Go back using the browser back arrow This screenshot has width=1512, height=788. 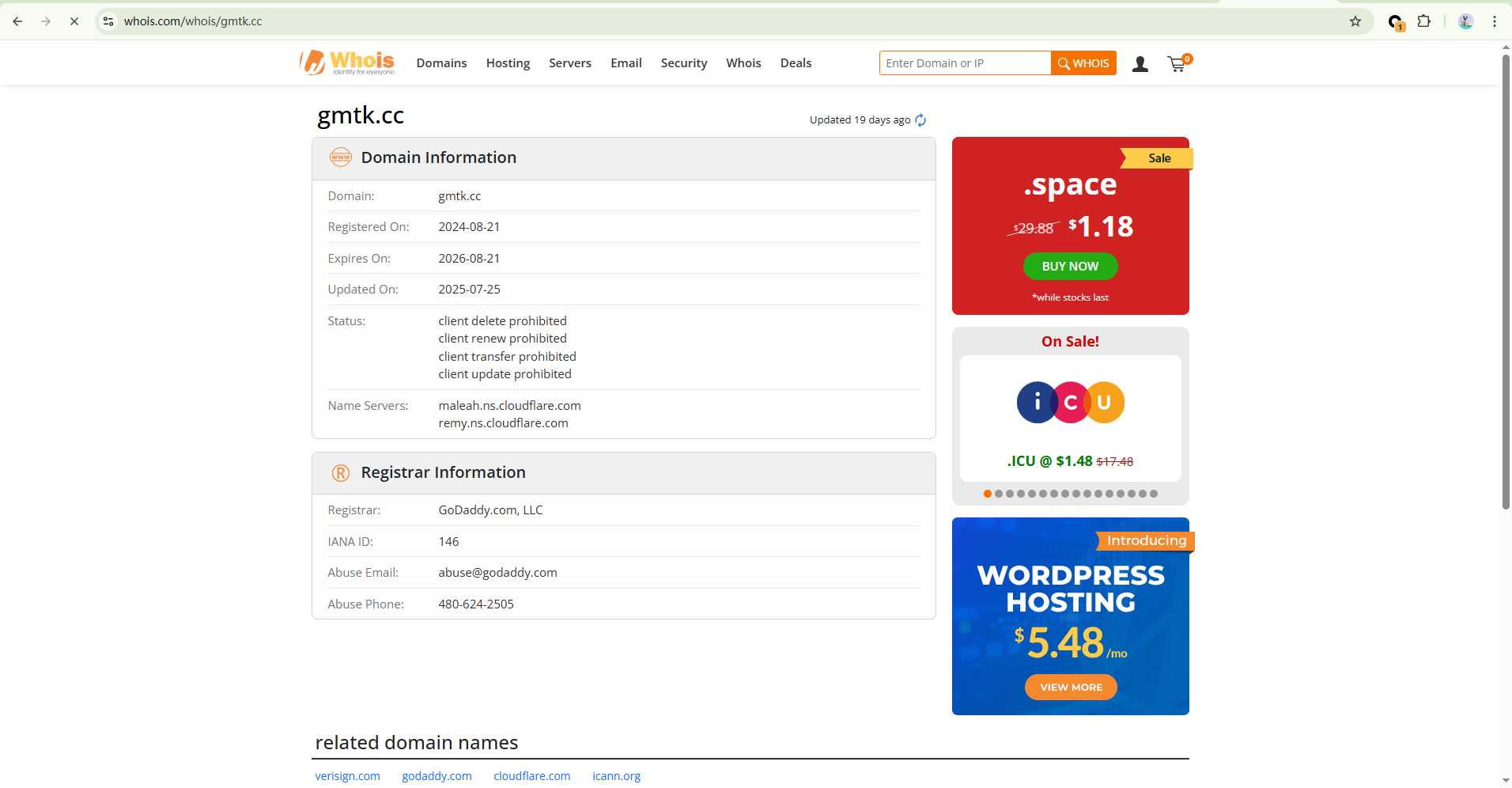tap(17, 21)
